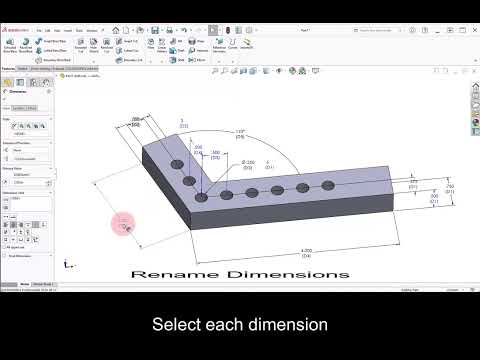The height and width of the screenshot is (360, 480).
Task: Click the Select cursor tool icon
Action: tap(213, 30)
